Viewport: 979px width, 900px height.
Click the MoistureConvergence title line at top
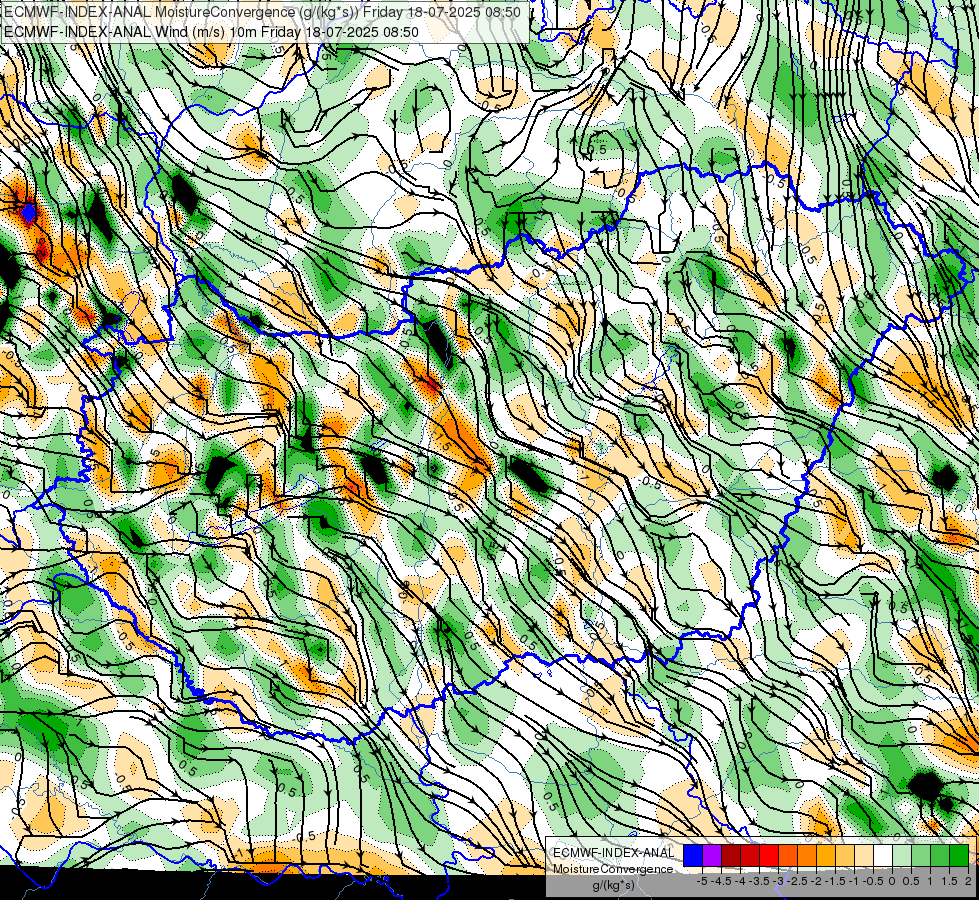[262, 12]
